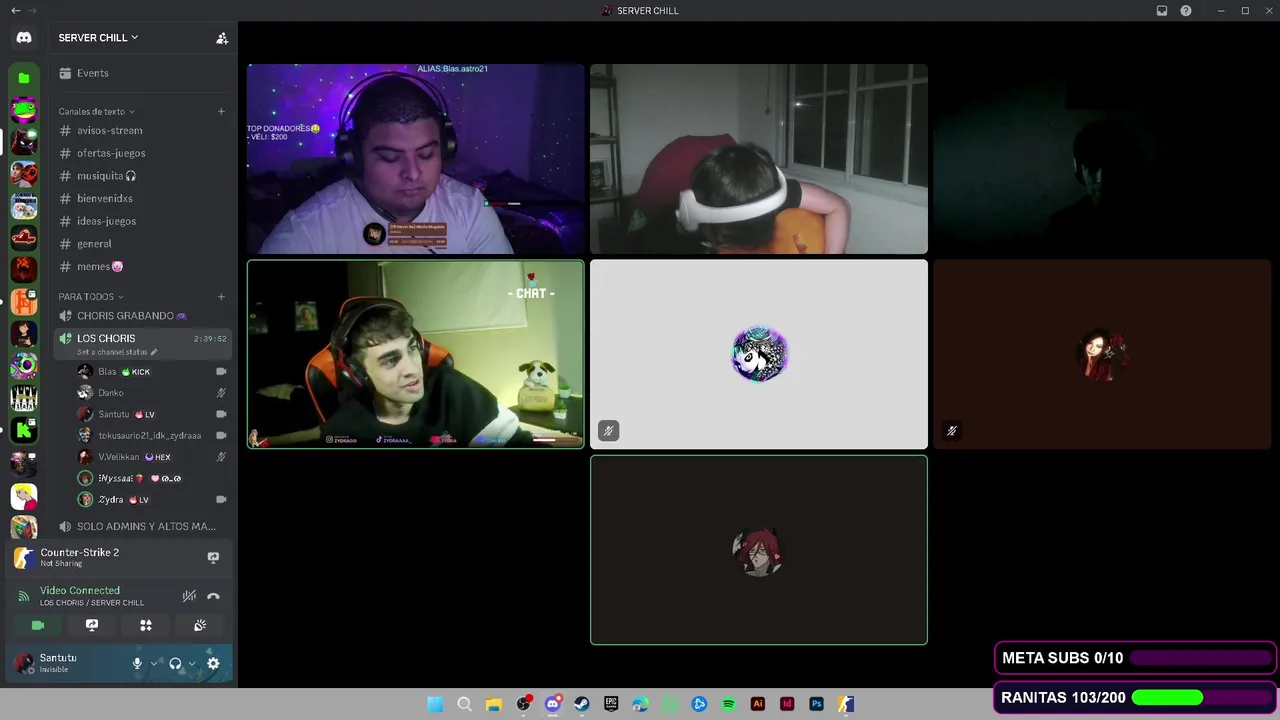The height and width of the screenshot is (720, 1280).
Task: Focus the ALIAS Blas.astro21 video tile
Action: (415, 159)
